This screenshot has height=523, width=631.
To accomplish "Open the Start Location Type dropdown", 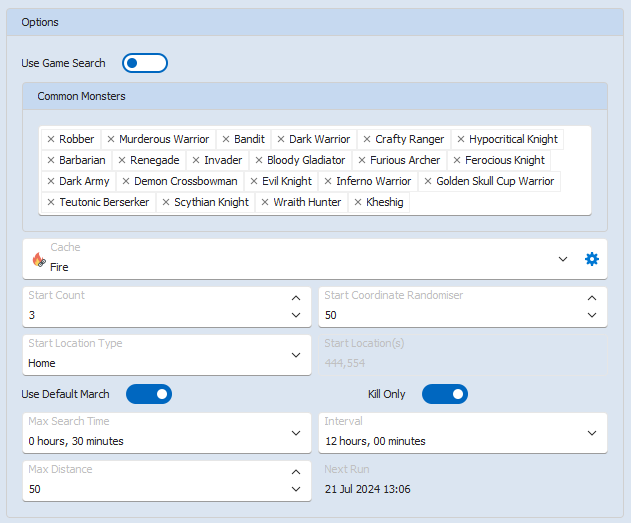I will coord(295,355).
